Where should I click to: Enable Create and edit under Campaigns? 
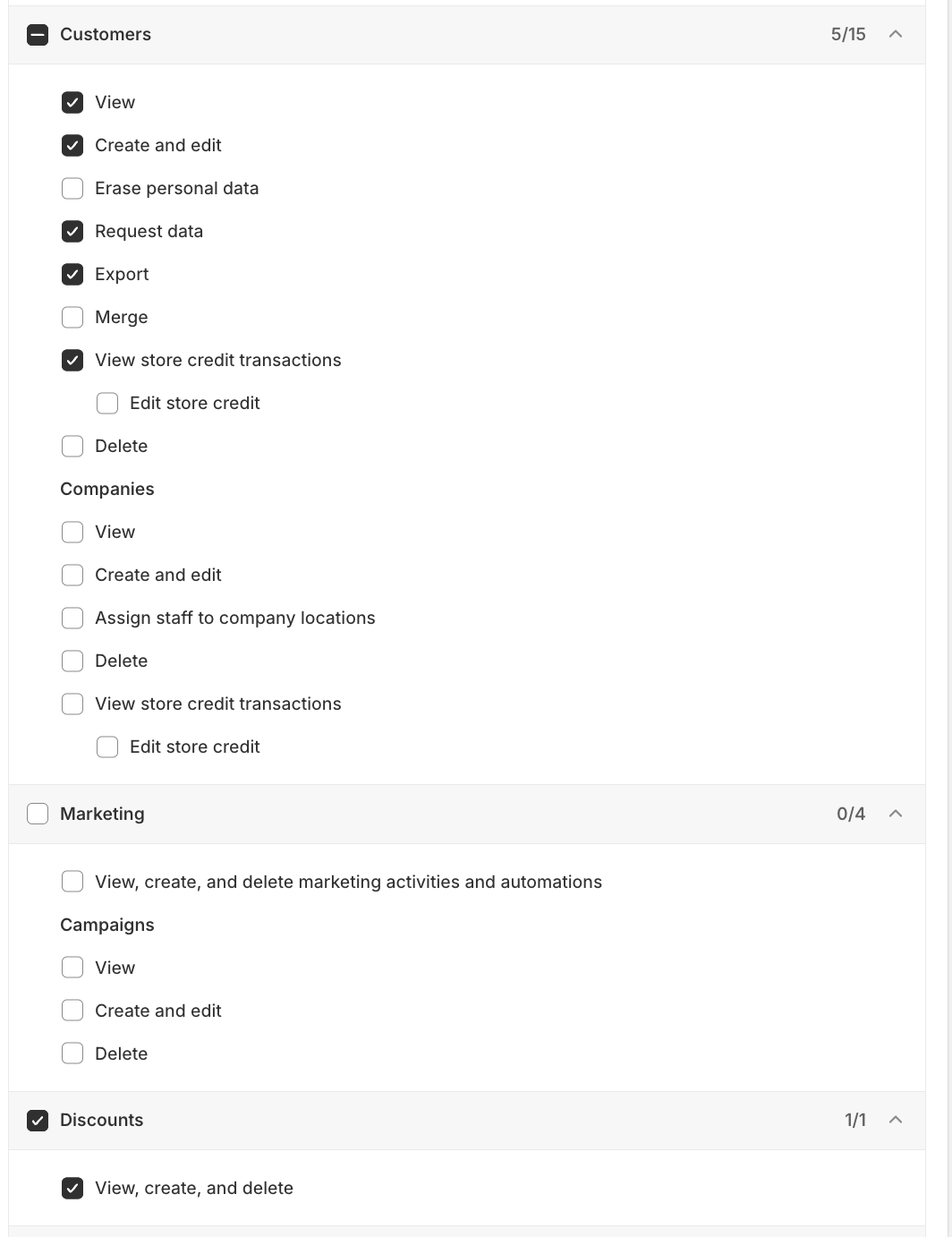tap(72, 1011)
